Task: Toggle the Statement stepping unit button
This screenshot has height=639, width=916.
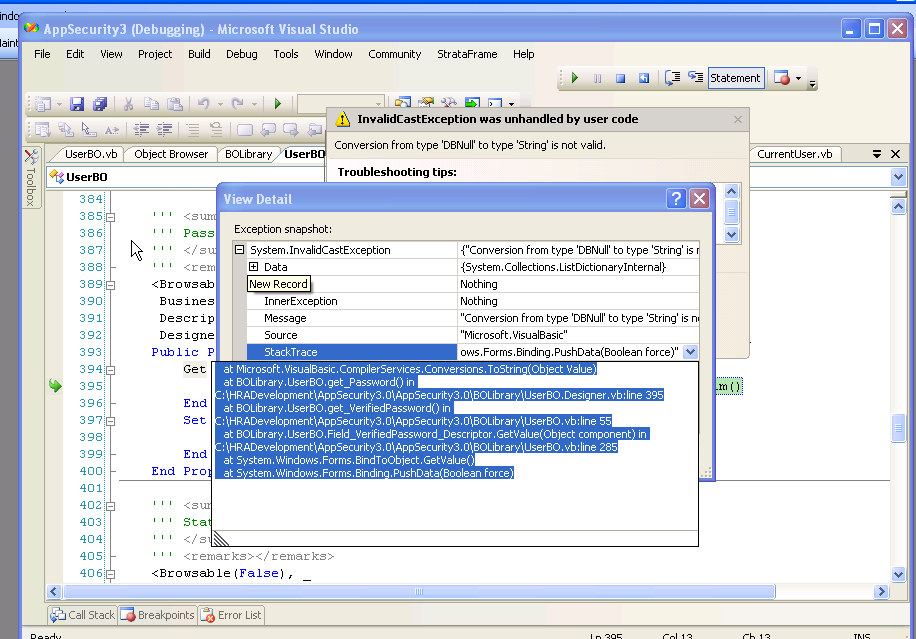Action: coord(735,78)
